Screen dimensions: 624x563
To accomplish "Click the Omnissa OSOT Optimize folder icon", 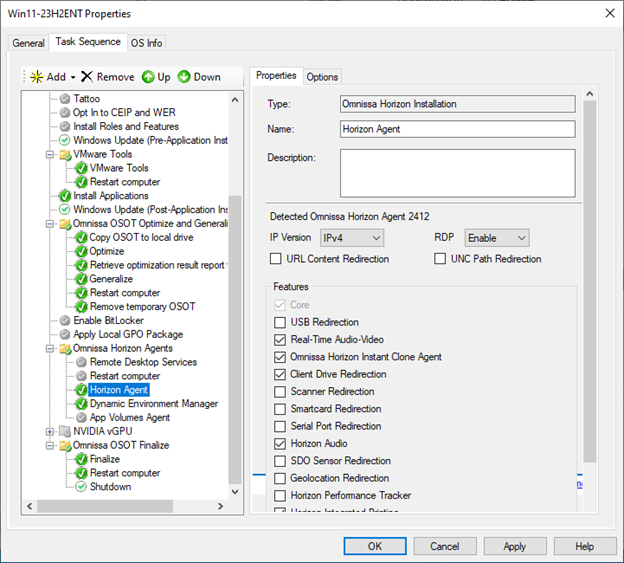I will [x=65, y=224].
